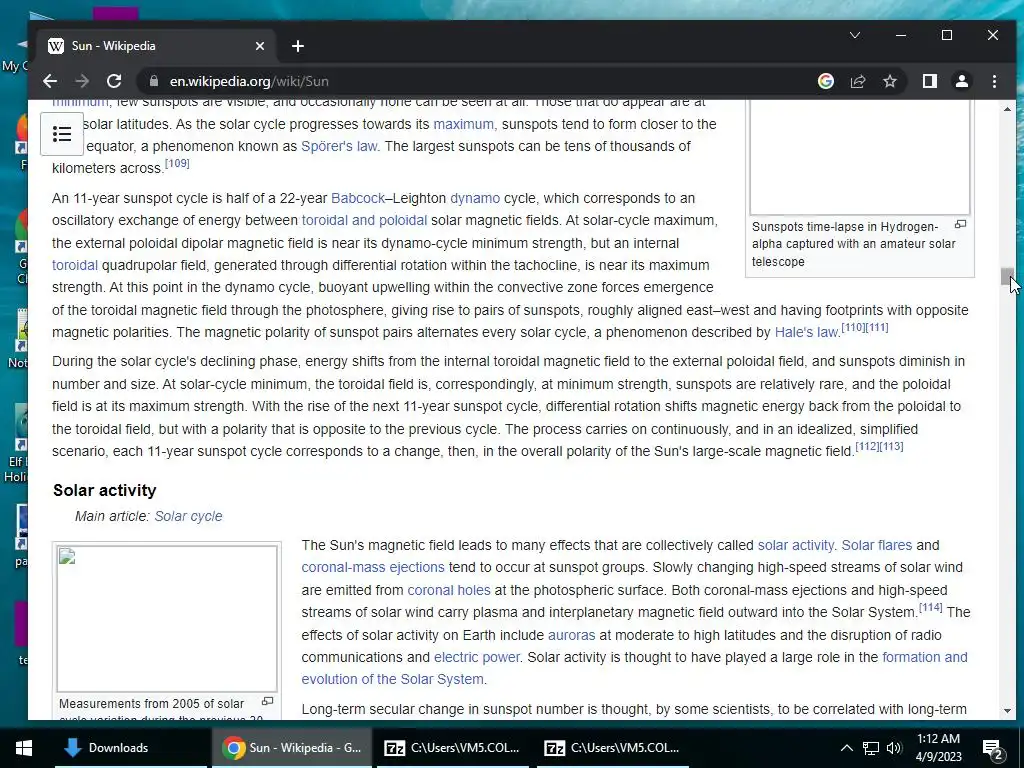Enlarge the solar cycle measurements image icon
This screenshot has height=768, width=1024.
267,701
